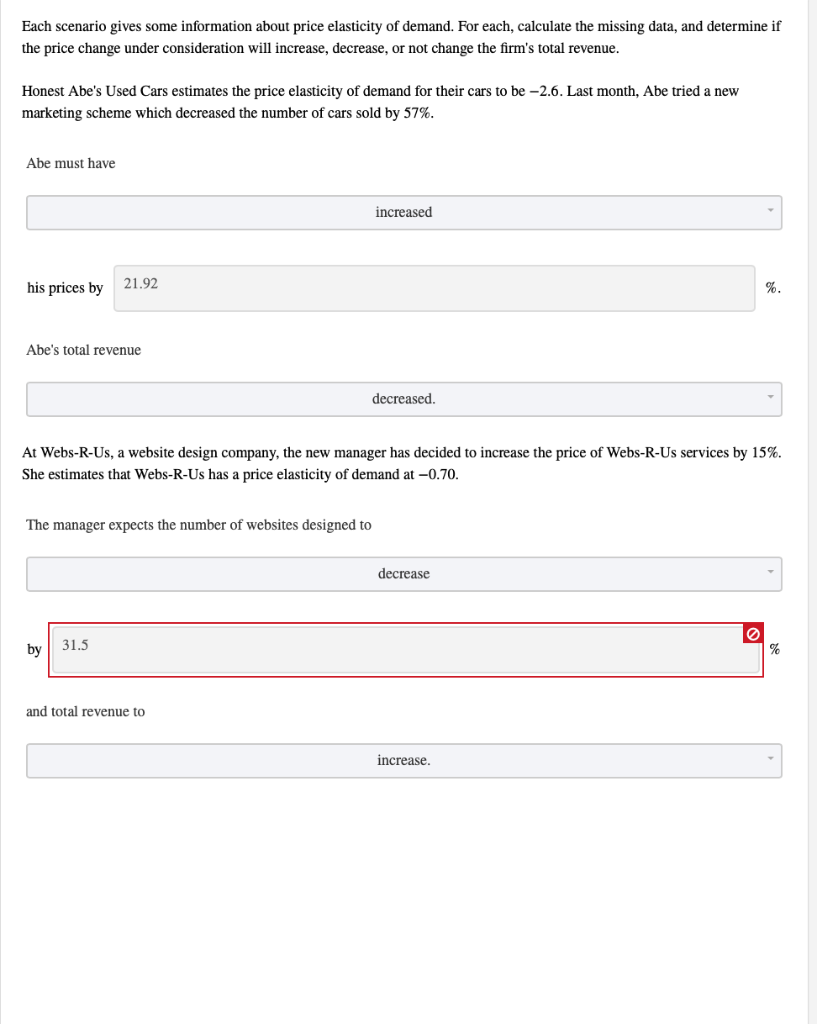Click the arrow on the websites-designed dropdown

770,574
